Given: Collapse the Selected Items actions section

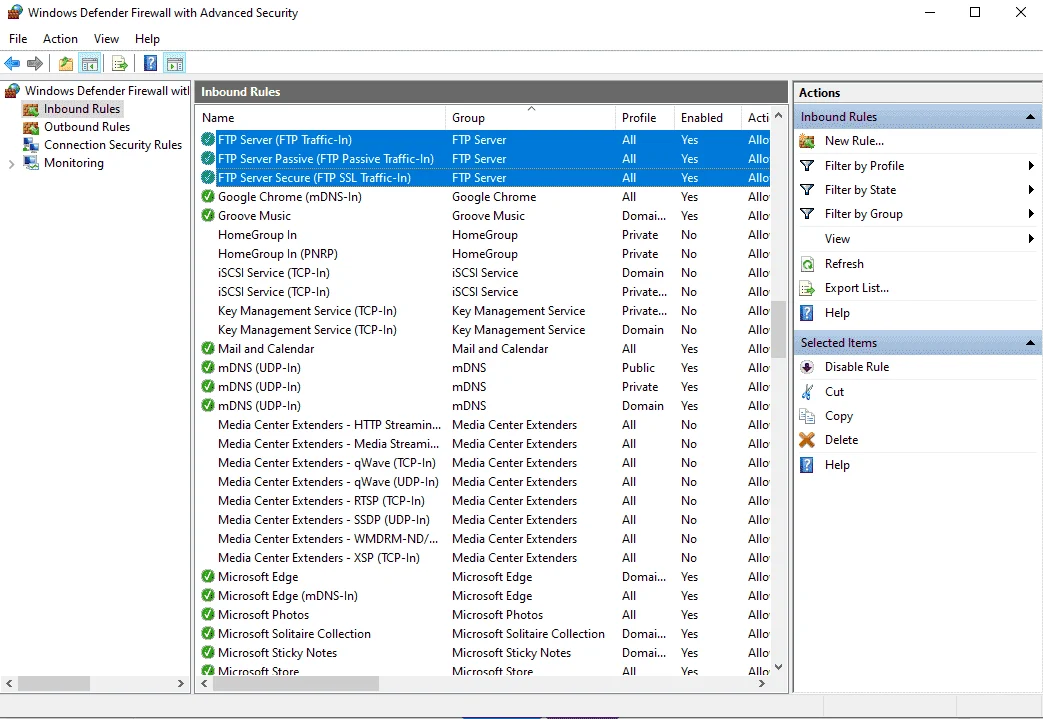Looking at the screenshot, I should pos(1030,343).
